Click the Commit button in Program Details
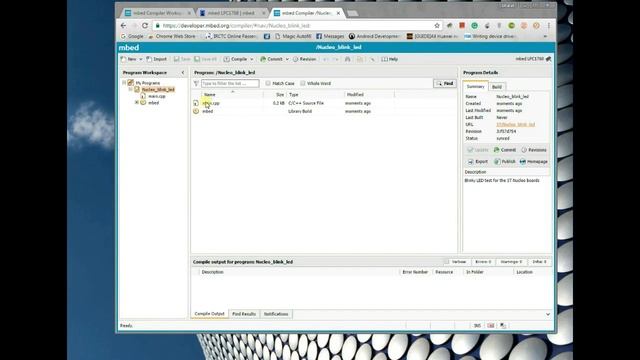This screenshot has height=360, width=640. point(505,150)
